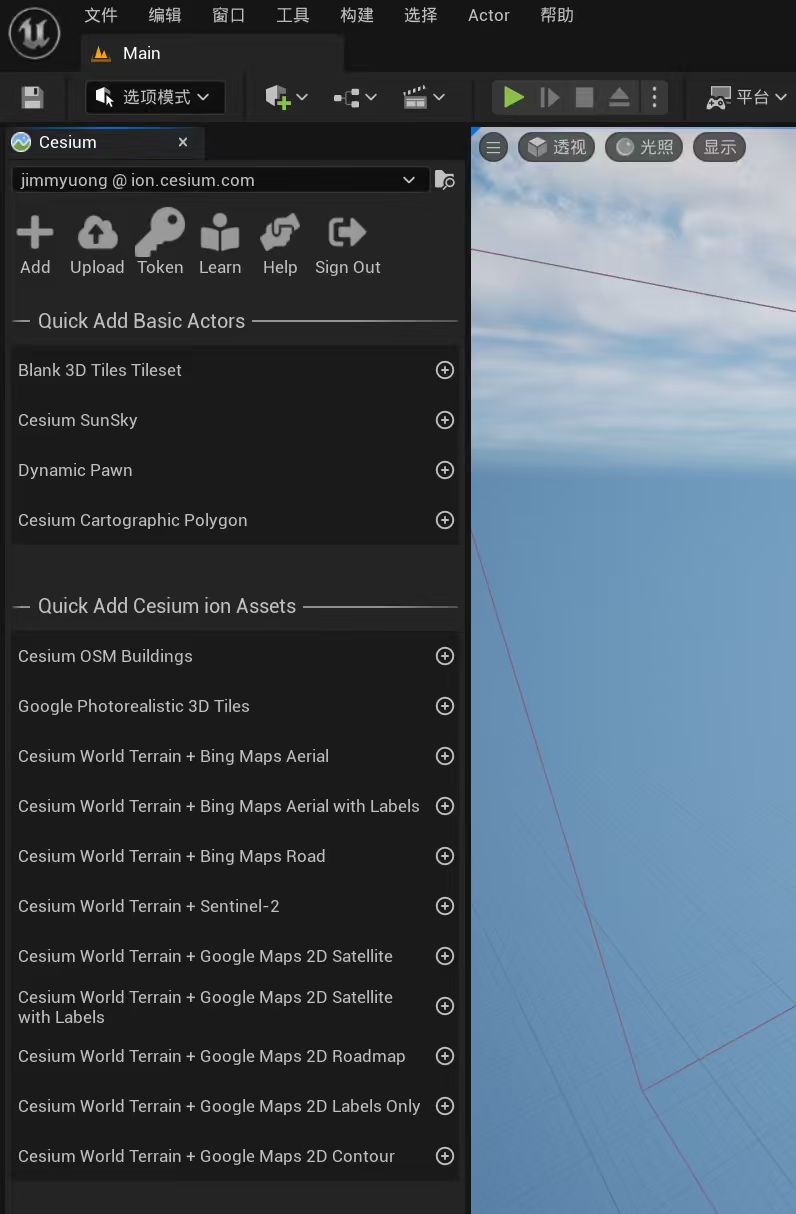Screen dimensions: 796x1214
Task: Click the 光照 lighting view mode button
Action: tap(644, 148)
